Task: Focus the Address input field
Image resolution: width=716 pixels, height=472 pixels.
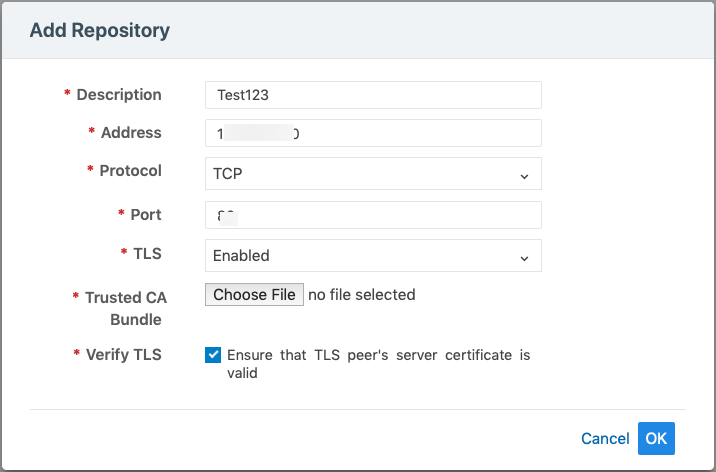Action: 372,133
